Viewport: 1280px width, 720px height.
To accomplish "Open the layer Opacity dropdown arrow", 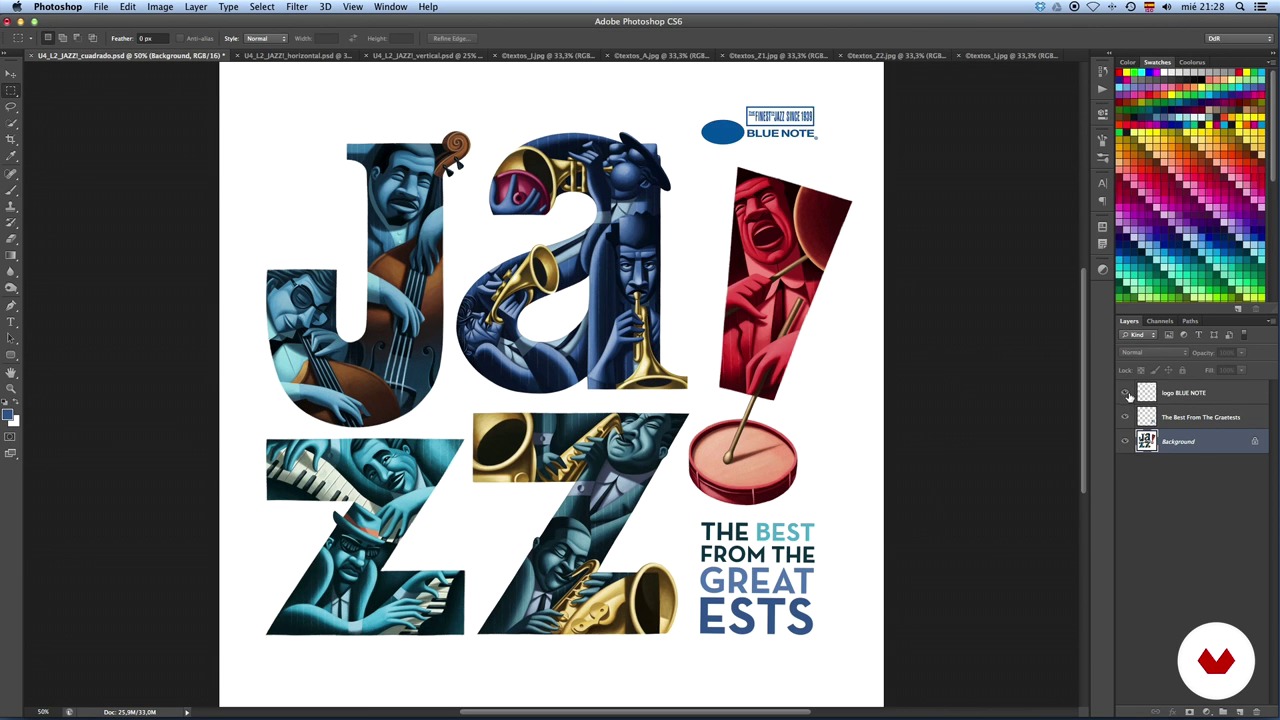I will (x=1242, y=352).
